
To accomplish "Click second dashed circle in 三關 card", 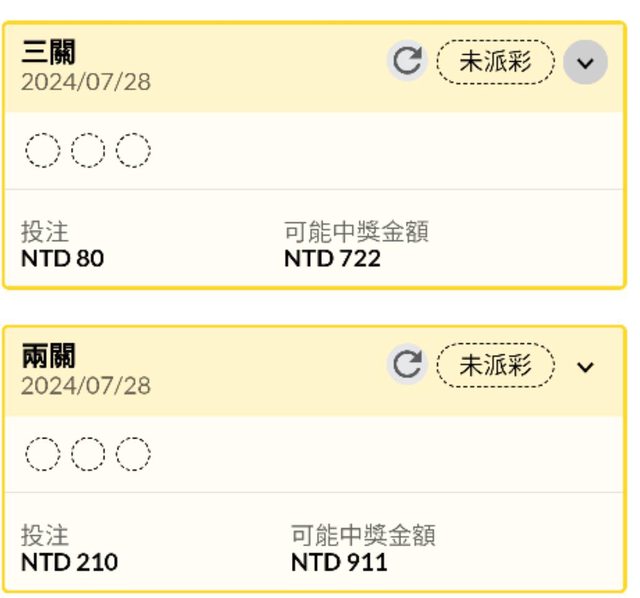I will pyautogui.click(x=88, y=151).
